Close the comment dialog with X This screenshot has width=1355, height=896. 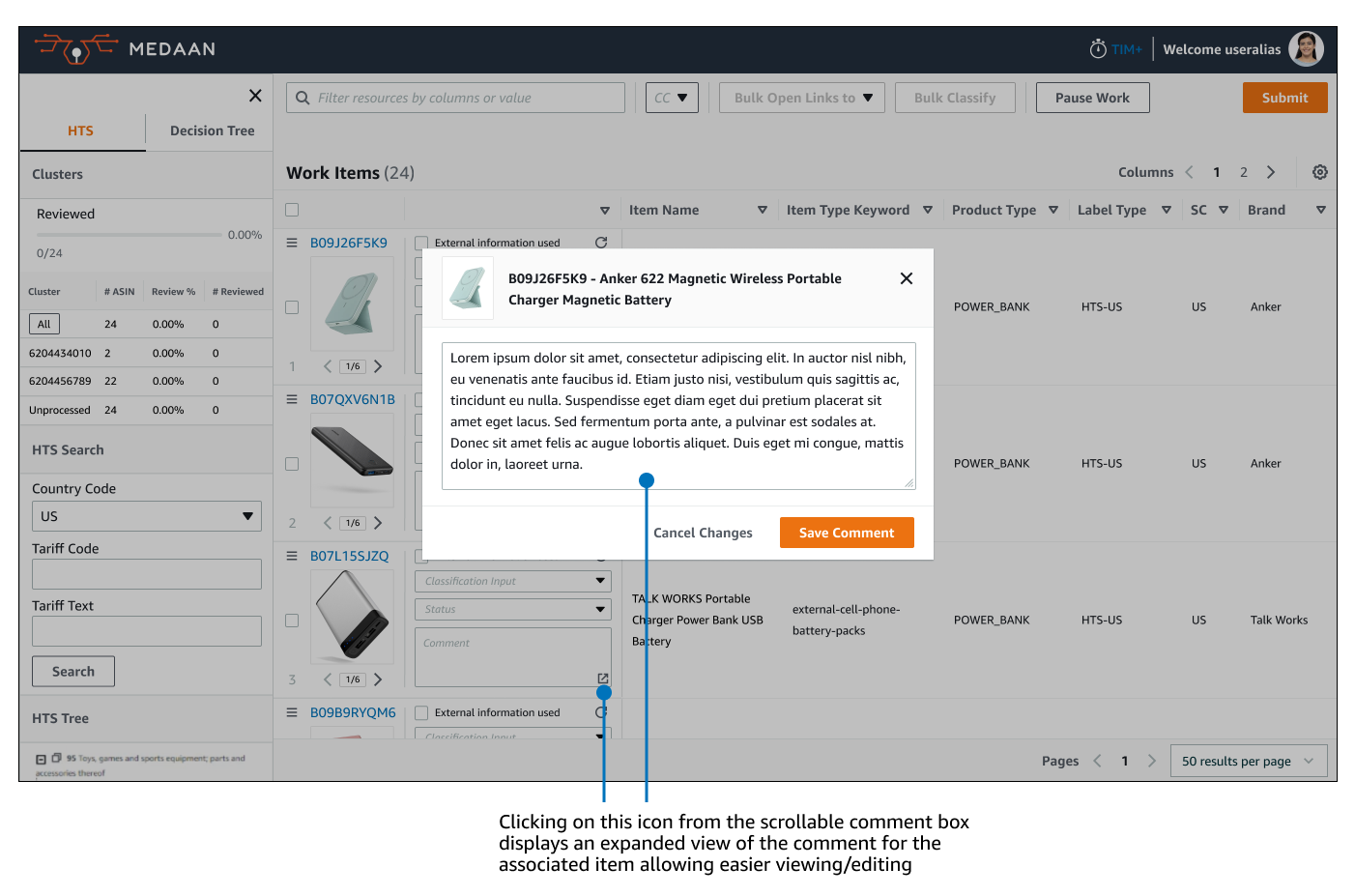click(x=907, y=278)
